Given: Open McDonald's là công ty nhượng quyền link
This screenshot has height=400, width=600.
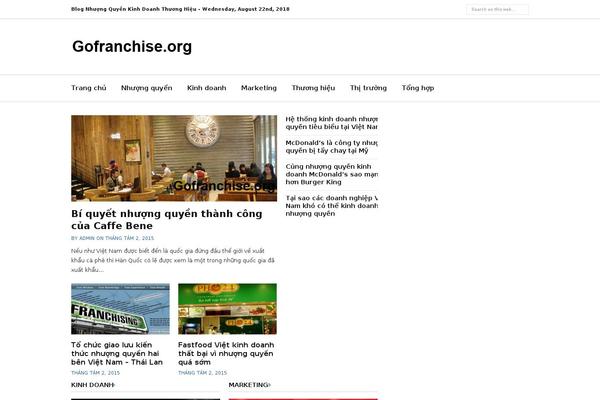Looking at the screenshot, I should coord(331,147).
